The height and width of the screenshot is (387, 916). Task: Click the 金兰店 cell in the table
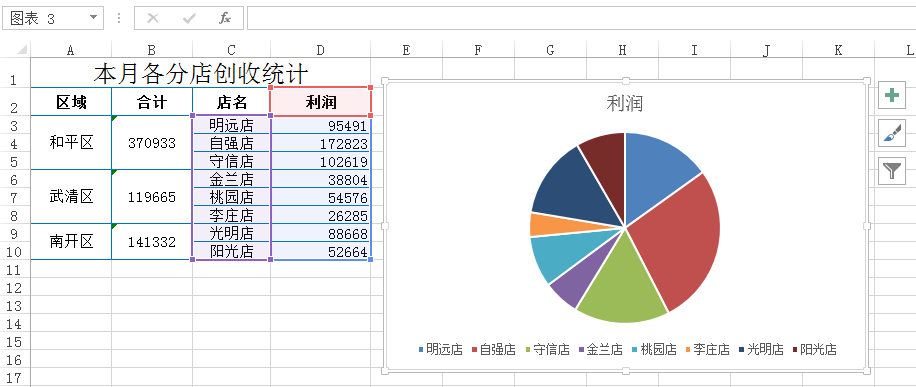pyautogui.click(x=231, y=179)
